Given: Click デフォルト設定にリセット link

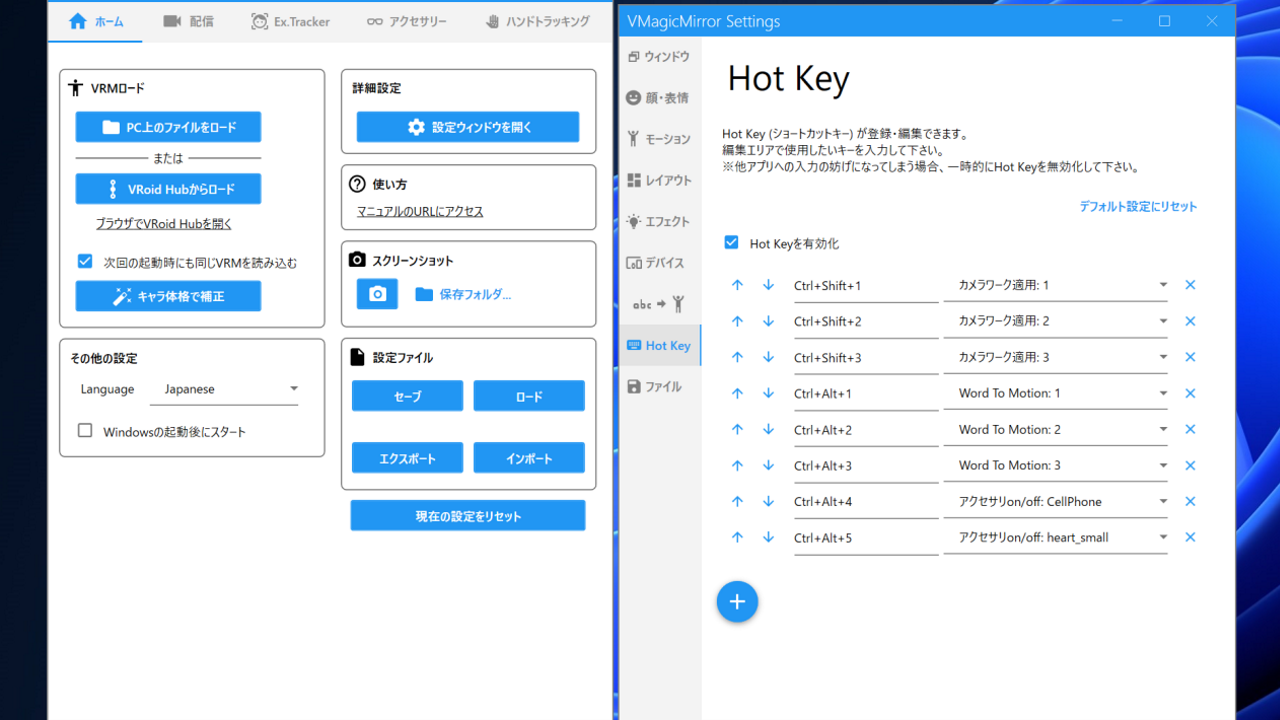Looking at the screenshot, I should coord(1138,207).
